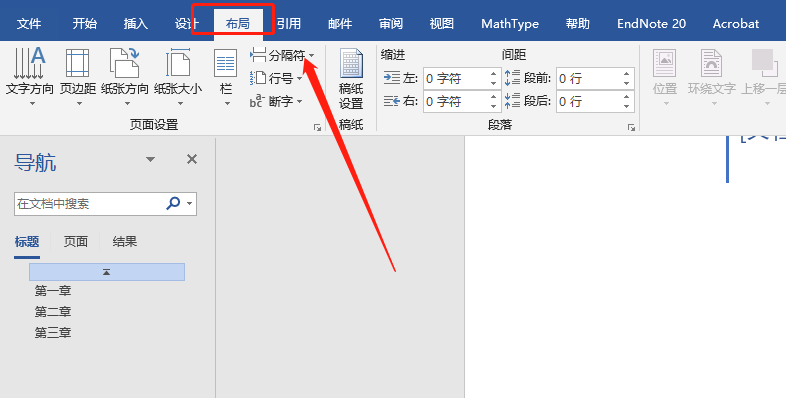Viewport: 786px width, 398px height.
Task: Increase the left indent value
Action: pyautogui.click(x=494, y=74)
